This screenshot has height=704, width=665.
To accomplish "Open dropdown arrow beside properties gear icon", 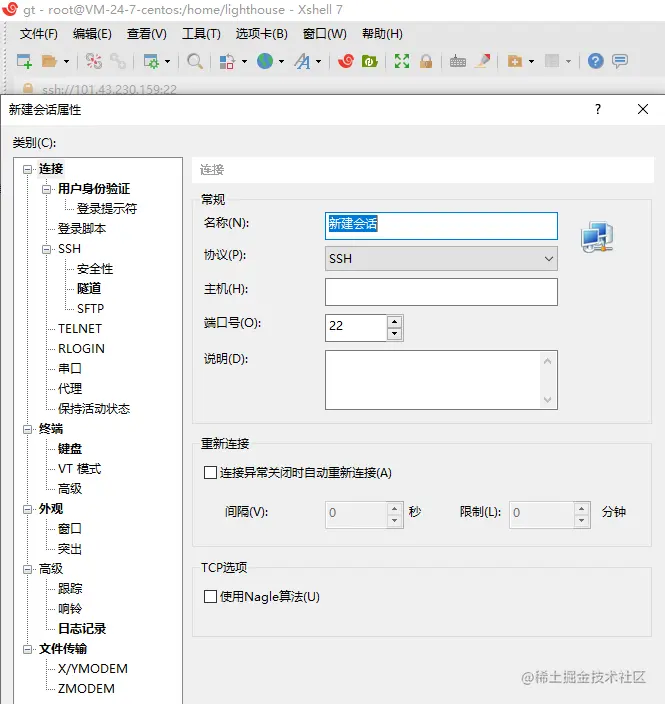I will click(167, 61).
